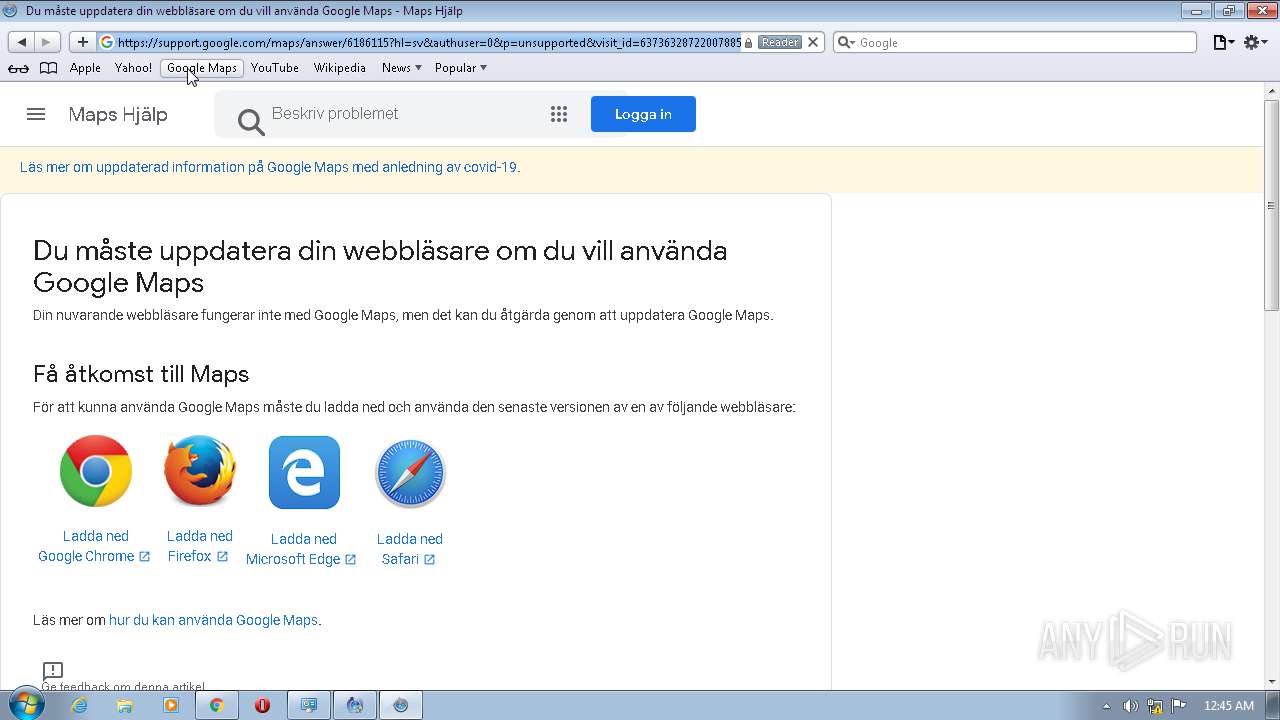This screenshot has width=1280, height=720.
Task: Click the Firefox logo
Action: [200, 471]
